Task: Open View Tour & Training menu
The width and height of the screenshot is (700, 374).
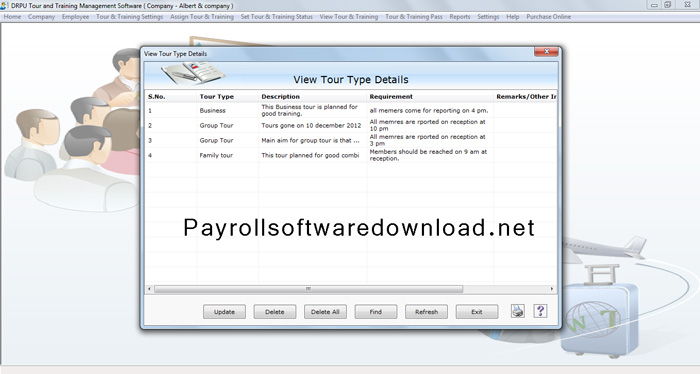Action: coord(349,17)
